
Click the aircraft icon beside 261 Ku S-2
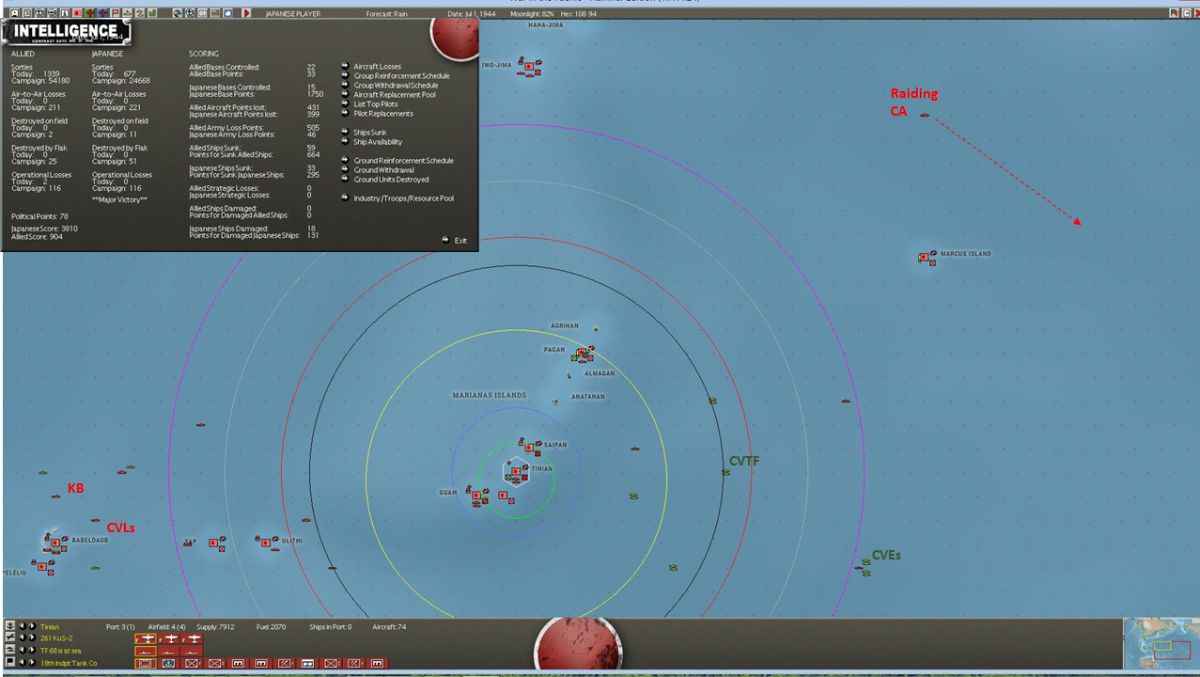click(10, 638)
